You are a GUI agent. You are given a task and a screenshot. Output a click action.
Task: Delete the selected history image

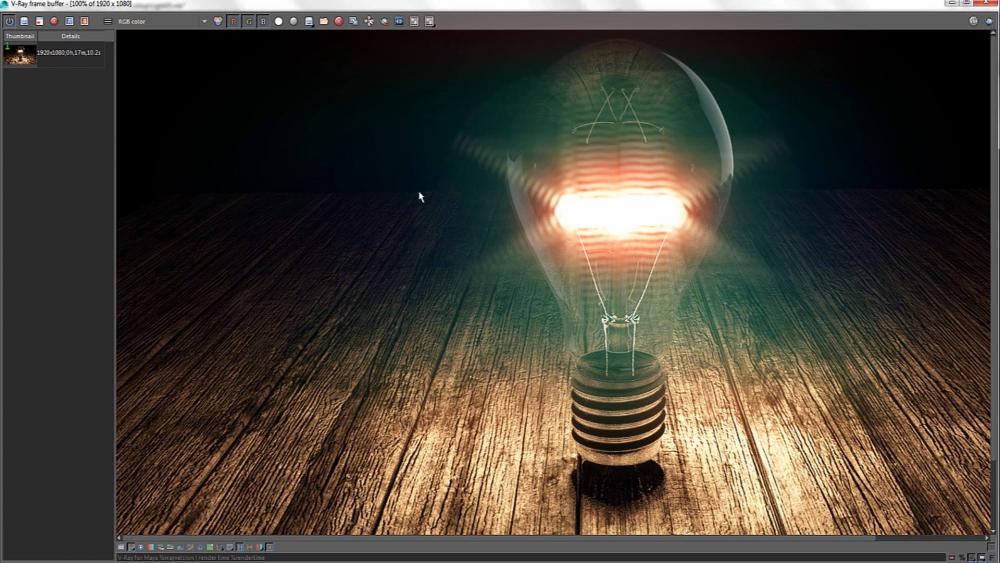[54, 21]
